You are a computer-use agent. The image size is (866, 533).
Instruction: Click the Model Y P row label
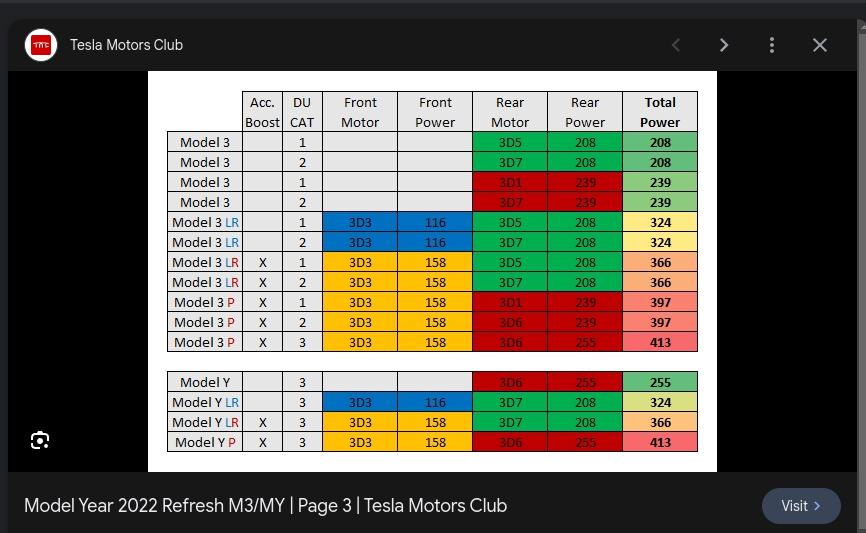click(205, 442)
